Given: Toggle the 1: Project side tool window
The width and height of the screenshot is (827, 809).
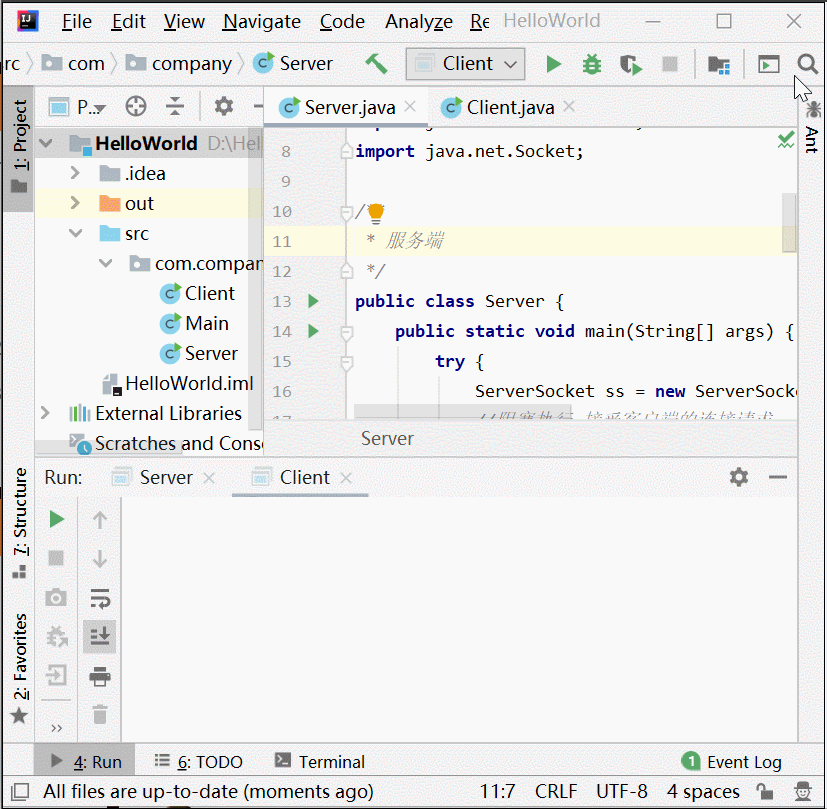Looking at the screenshot, I should tap(19, 147).
